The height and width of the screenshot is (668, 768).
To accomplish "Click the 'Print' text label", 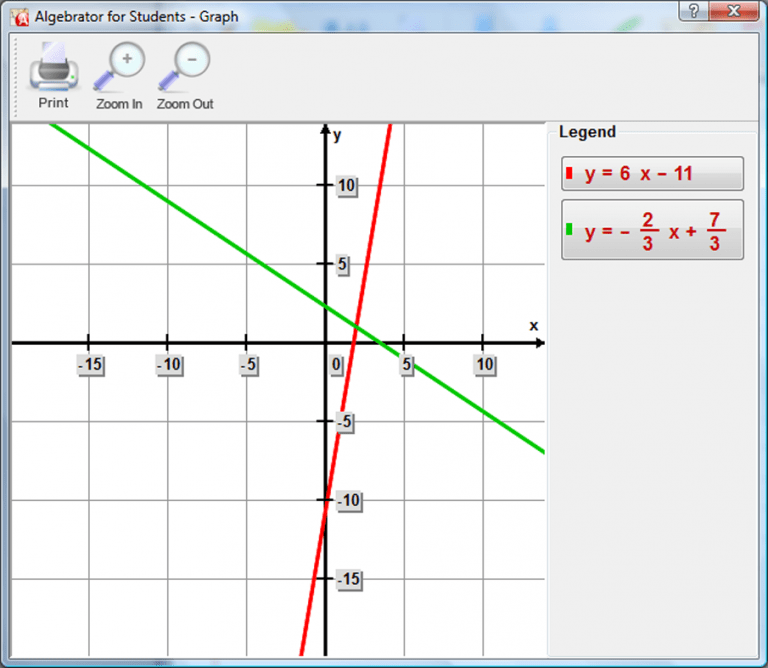I will coord(53,103).
